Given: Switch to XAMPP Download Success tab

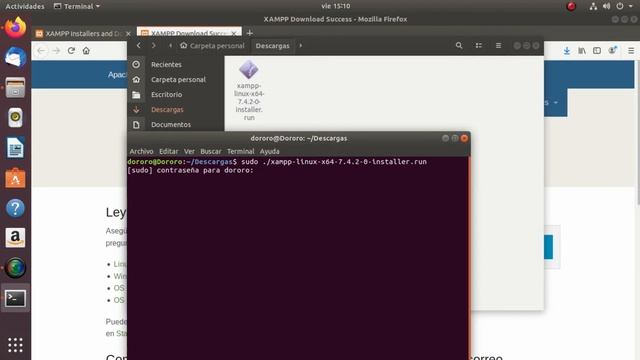Looking at the screenshot, I should pos(184,33).
